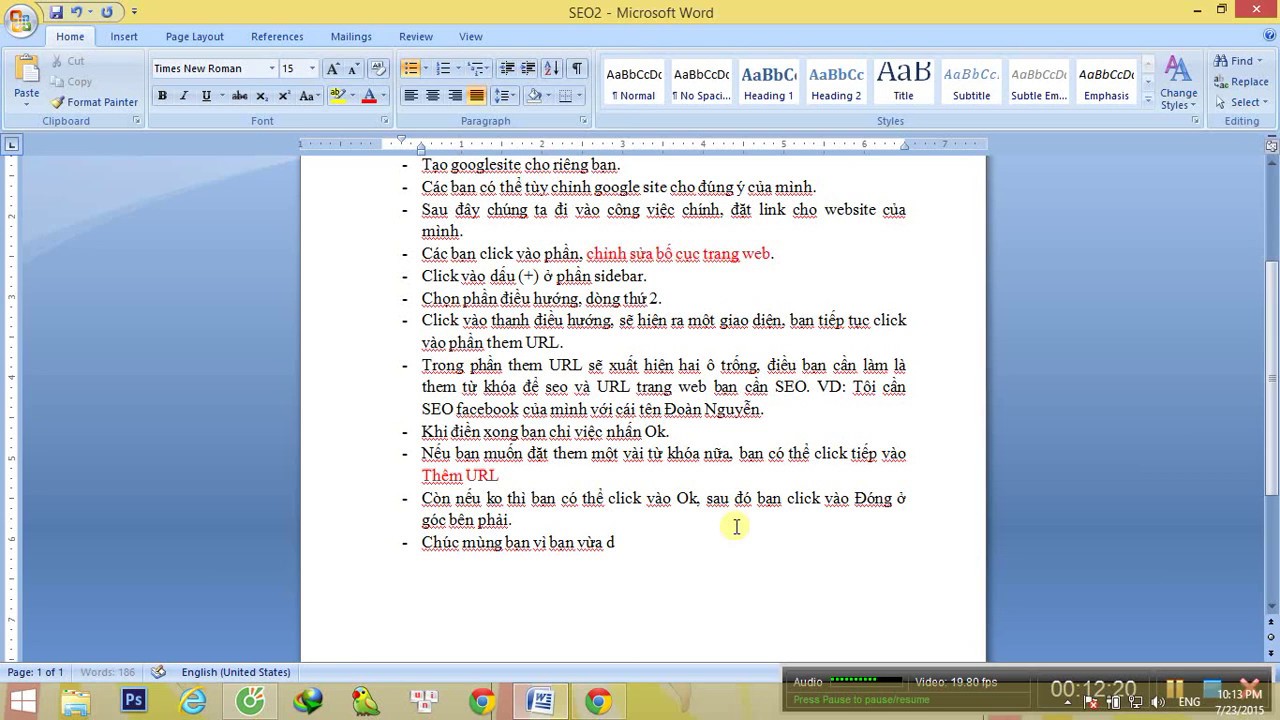Screen dimensions: 1280x720
Task: Toggle Bold formatting
Action: (162, 96)
